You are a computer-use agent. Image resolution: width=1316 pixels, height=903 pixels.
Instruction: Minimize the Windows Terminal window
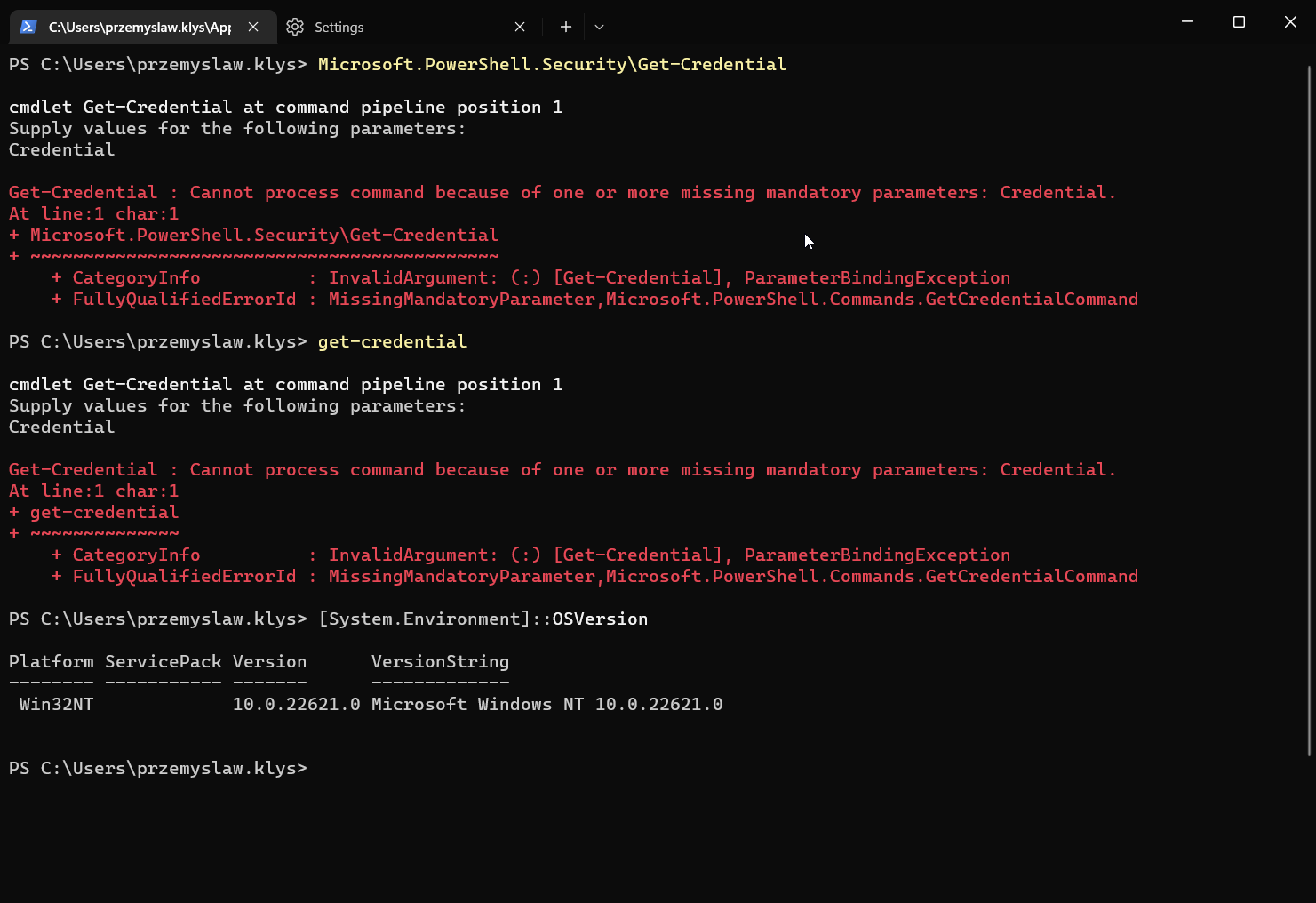coord(1187,21)
